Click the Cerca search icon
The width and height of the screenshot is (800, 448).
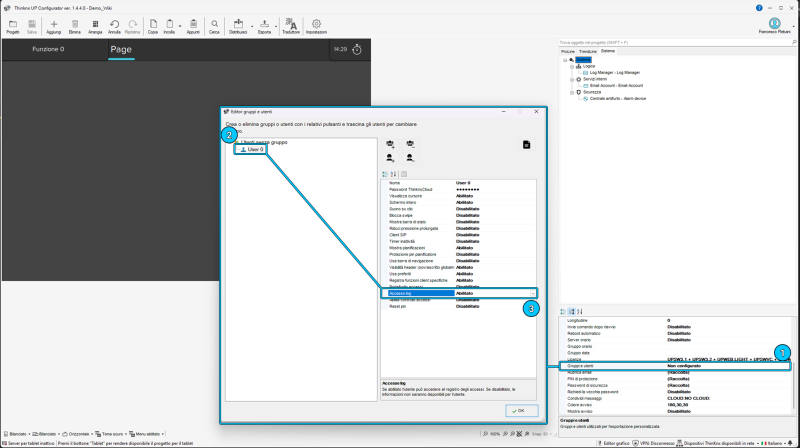tap(214, 24)
